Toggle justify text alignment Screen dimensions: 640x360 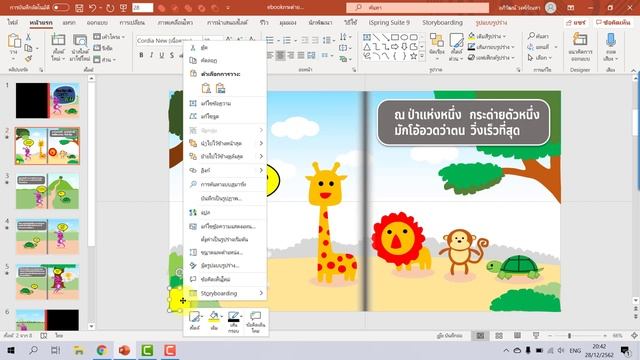point(300,55)
